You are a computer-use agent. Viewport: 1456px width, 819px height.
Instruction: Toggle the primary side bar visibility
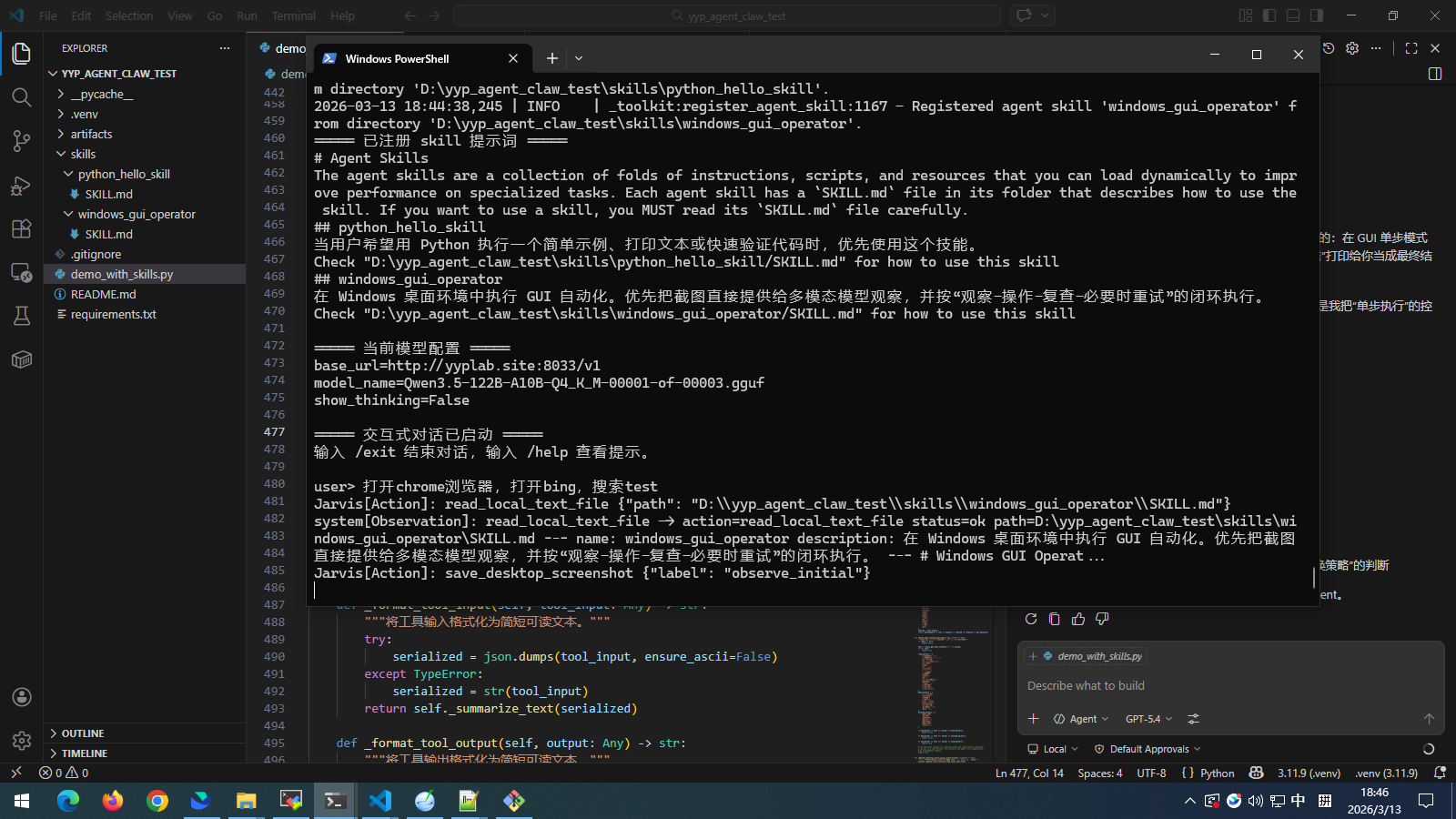click(1269, 15)
